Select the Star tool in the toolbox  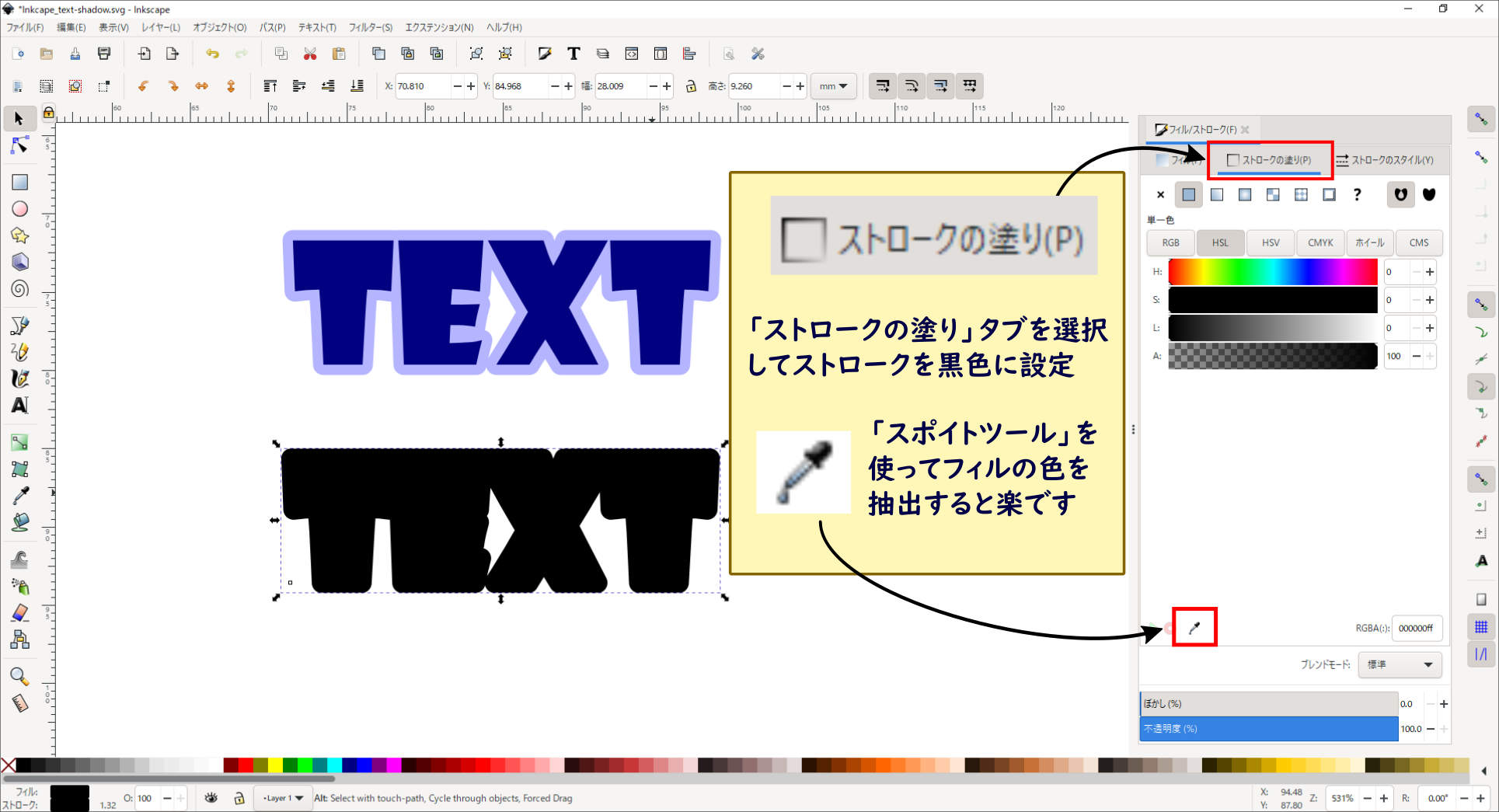pos(20,235)
